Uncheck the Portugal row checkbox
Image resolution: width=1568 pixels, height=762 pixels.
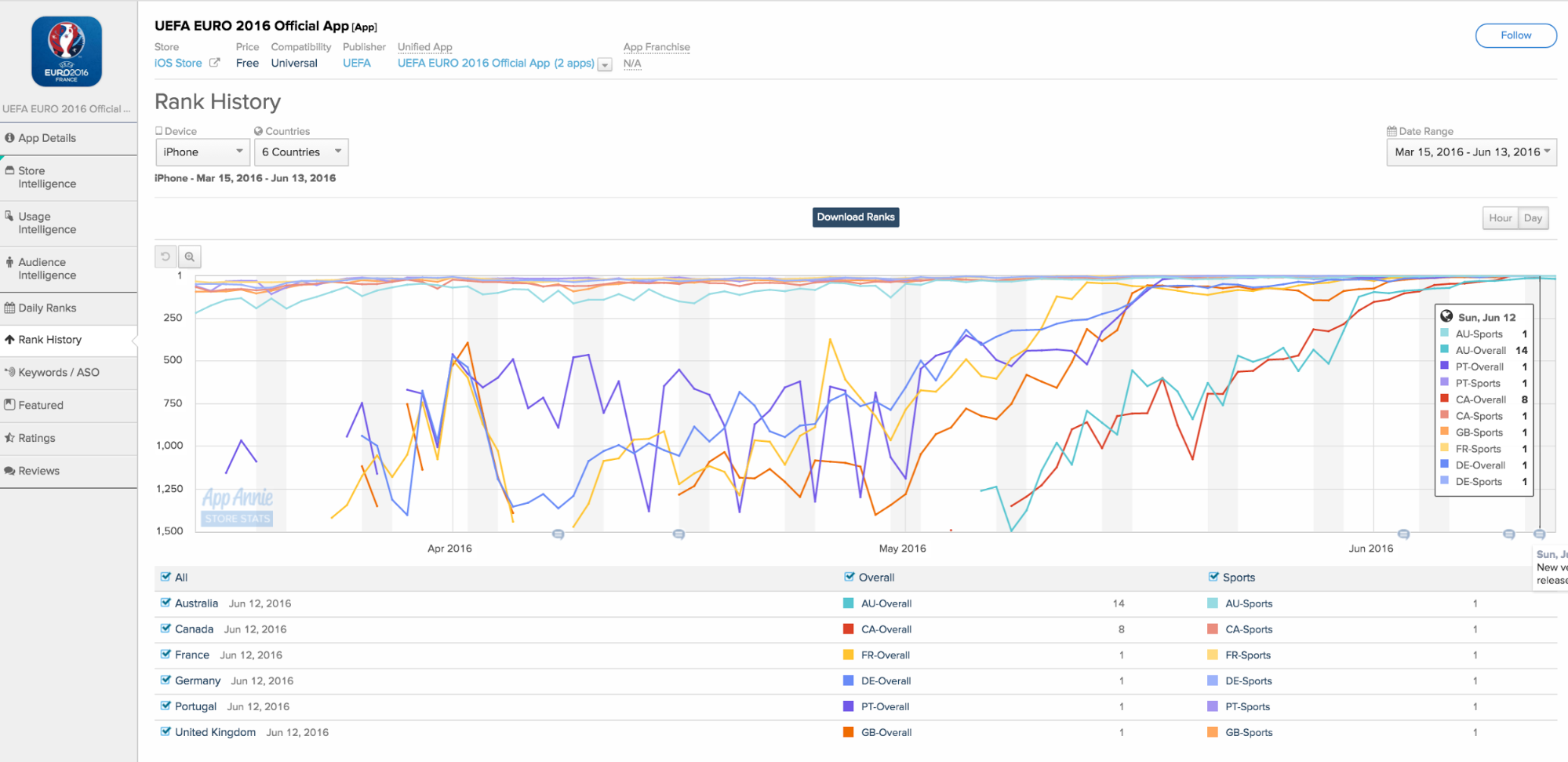coord(166,705)
